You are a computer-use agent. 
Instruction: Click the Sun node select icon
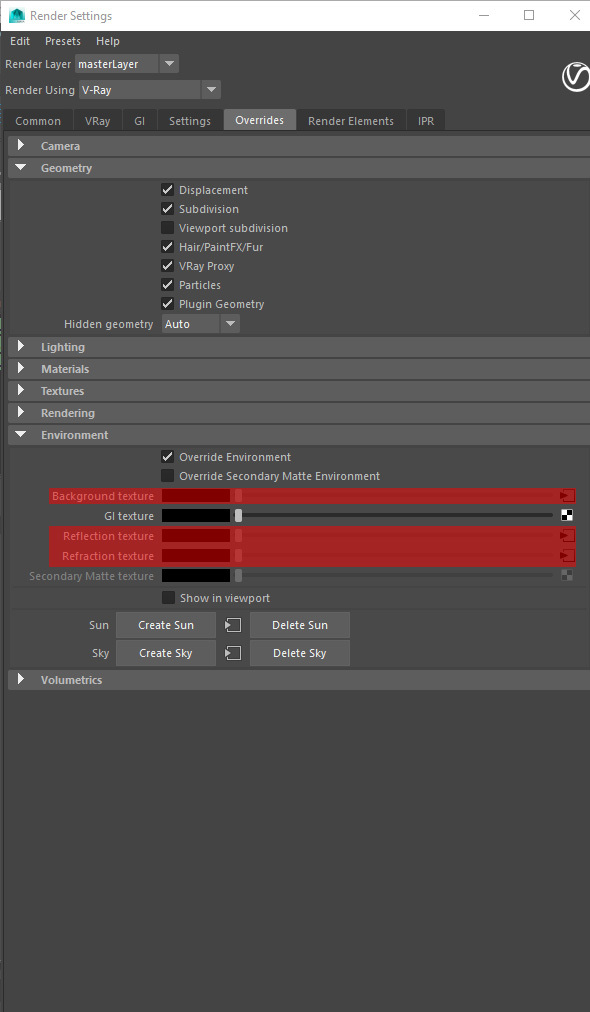click(233, 625)
